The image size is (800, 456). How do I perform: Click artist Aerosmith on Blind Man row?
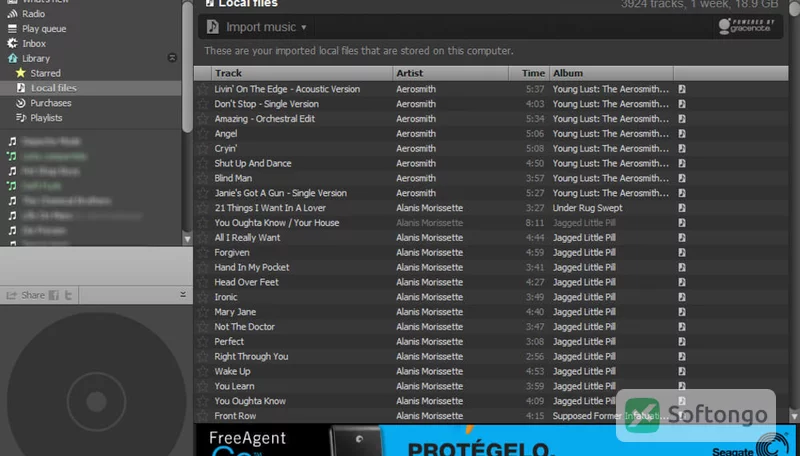(x=416, y=178)
